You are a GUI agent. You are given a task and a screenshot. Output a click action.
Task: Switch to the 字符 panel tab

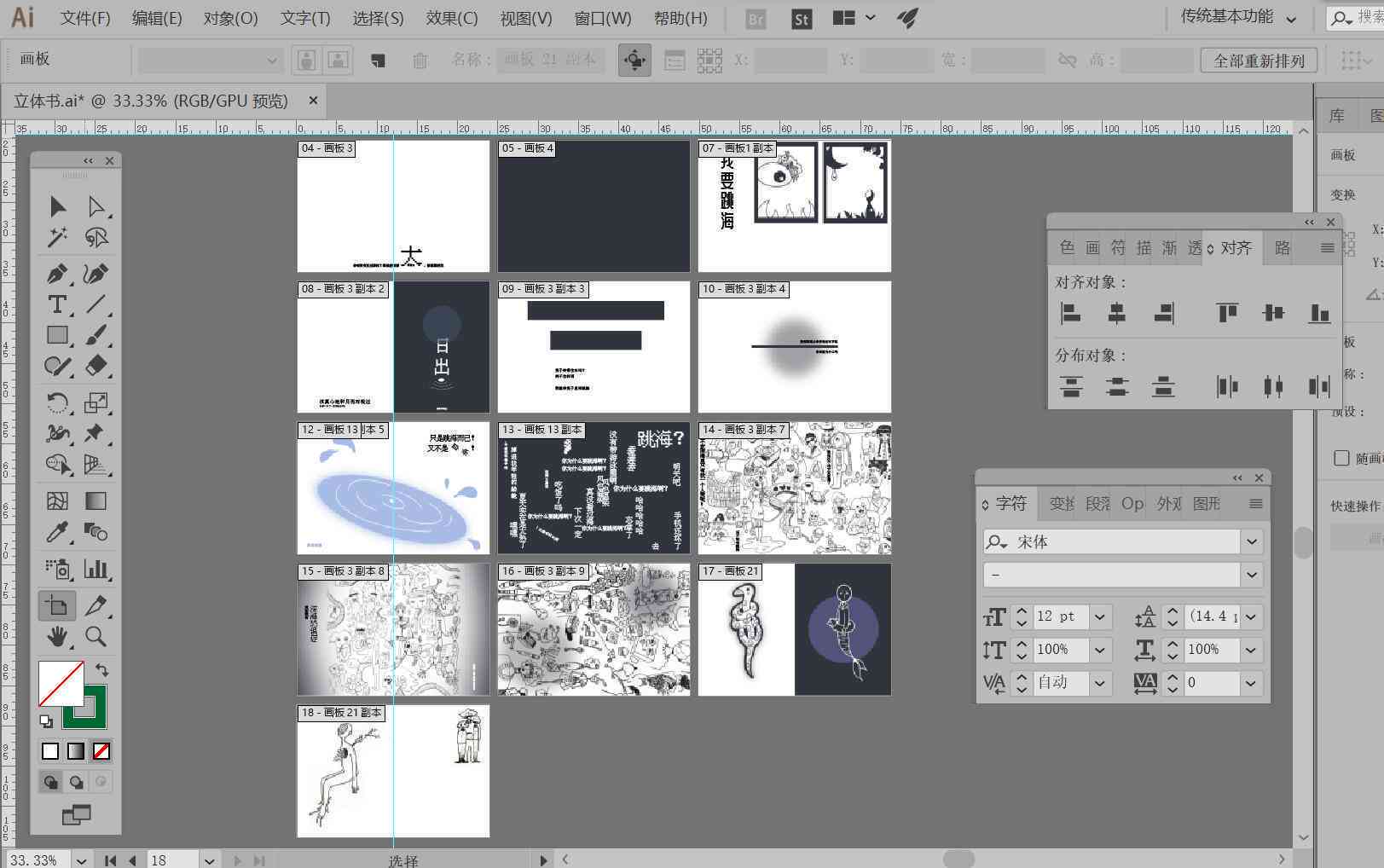[x=1007, y=504]
